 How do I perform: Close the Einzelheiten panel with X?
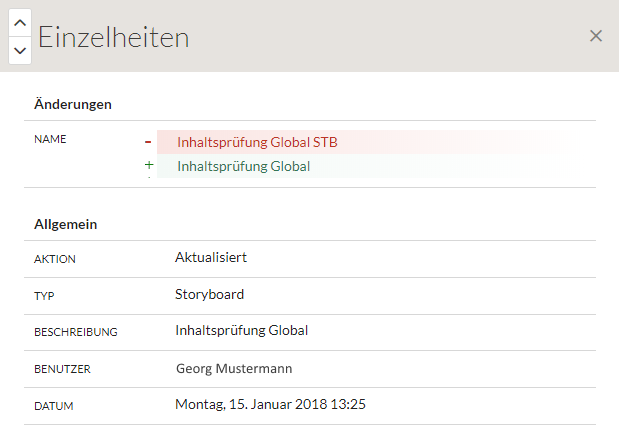(596, 36)
